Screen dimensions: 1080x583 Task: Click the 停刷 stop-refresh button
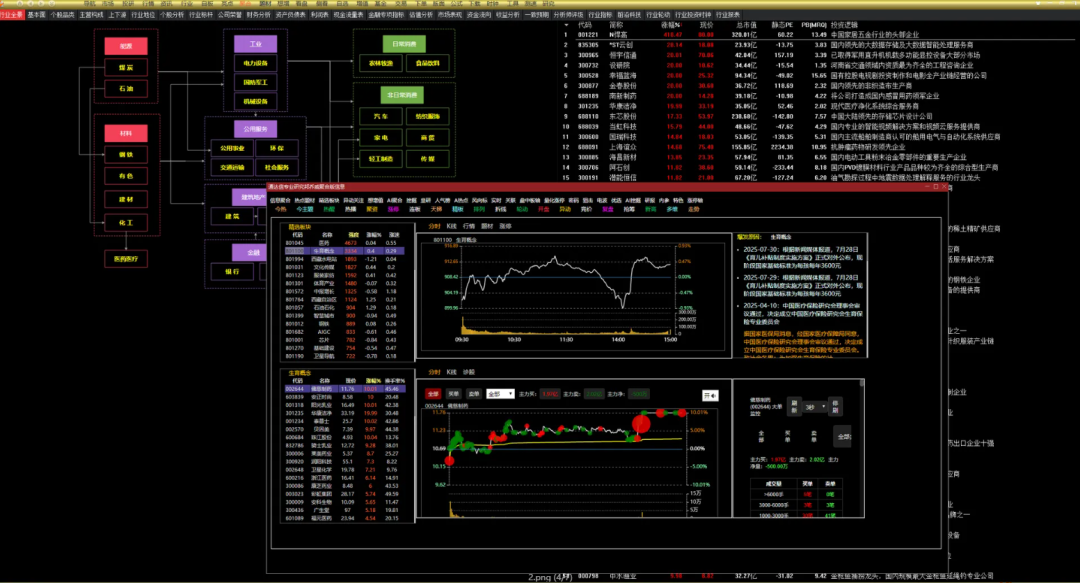pos(836,408)
